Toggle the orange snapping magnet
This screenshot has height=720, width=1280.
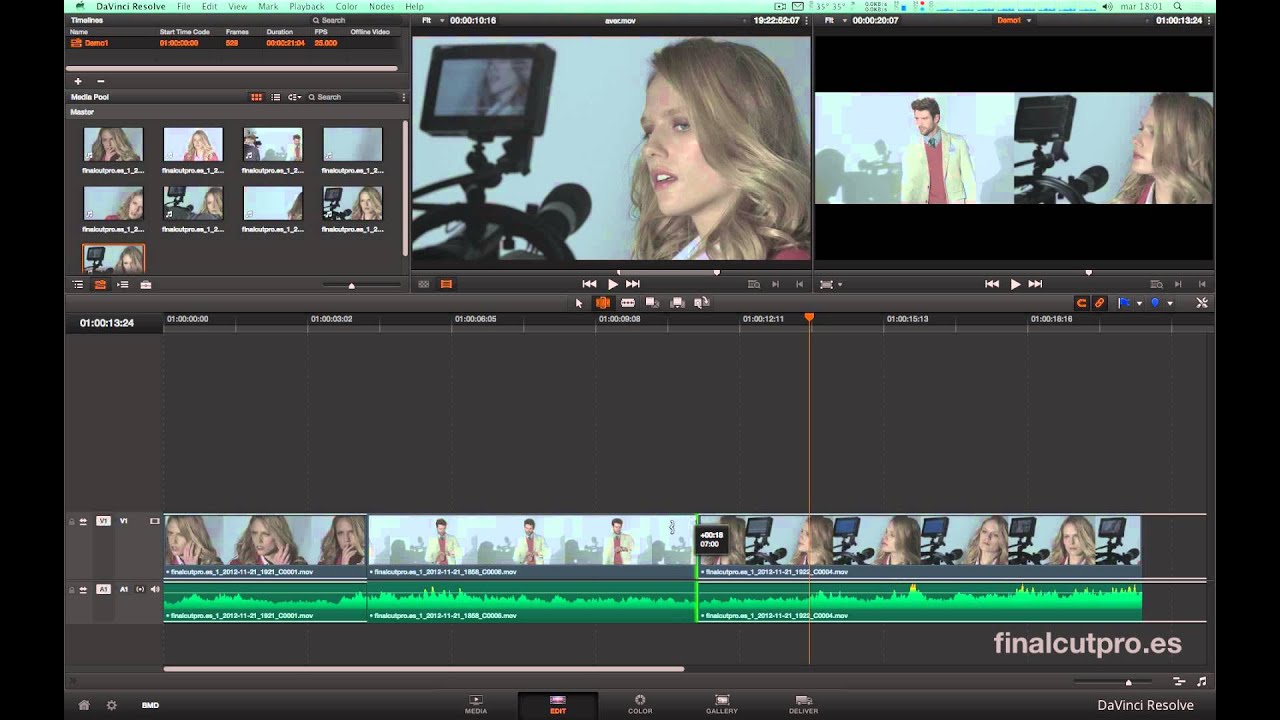click(1081, 303)
